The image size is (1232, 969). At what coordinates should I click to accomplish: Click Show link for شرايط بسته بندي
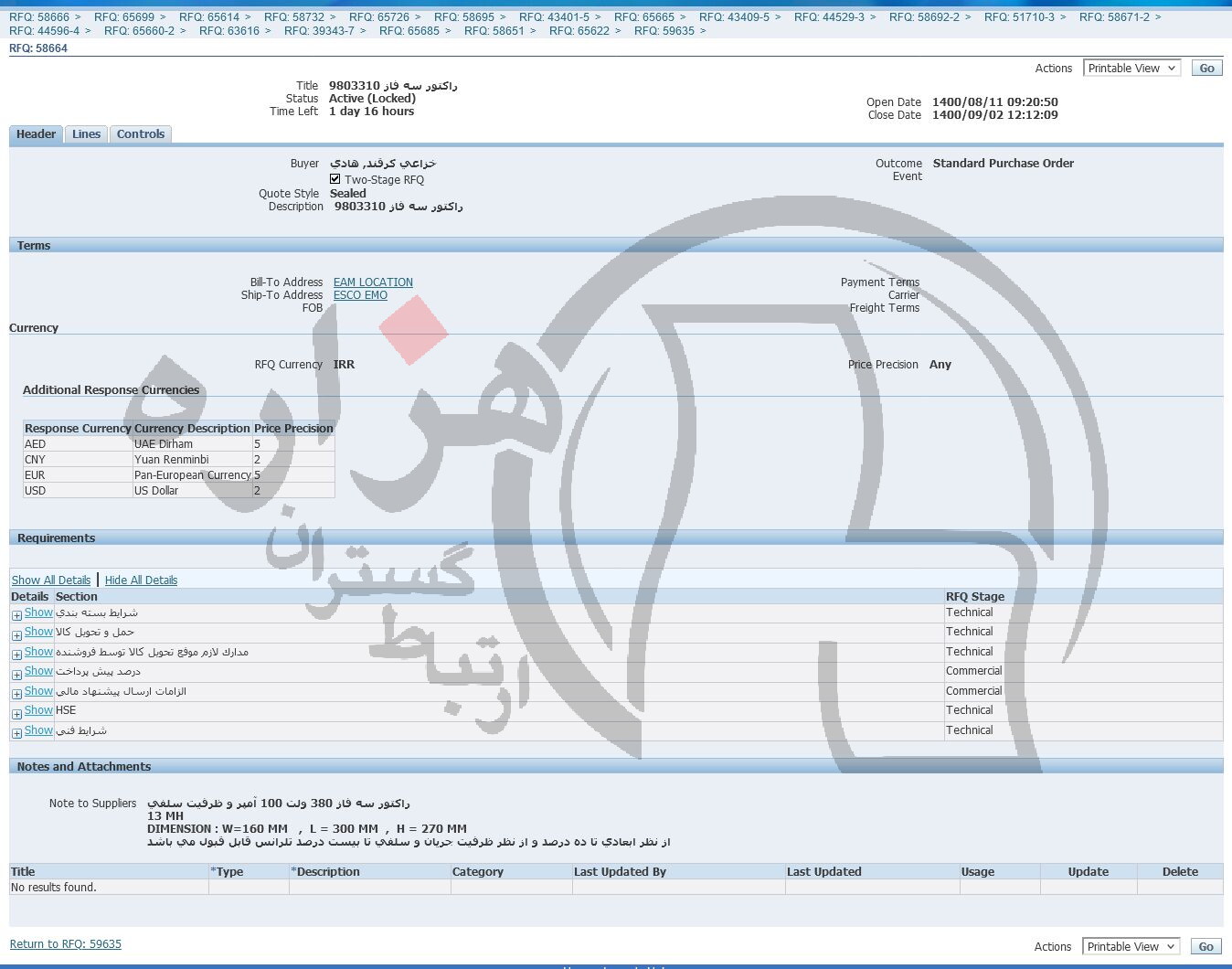point(38,612)
